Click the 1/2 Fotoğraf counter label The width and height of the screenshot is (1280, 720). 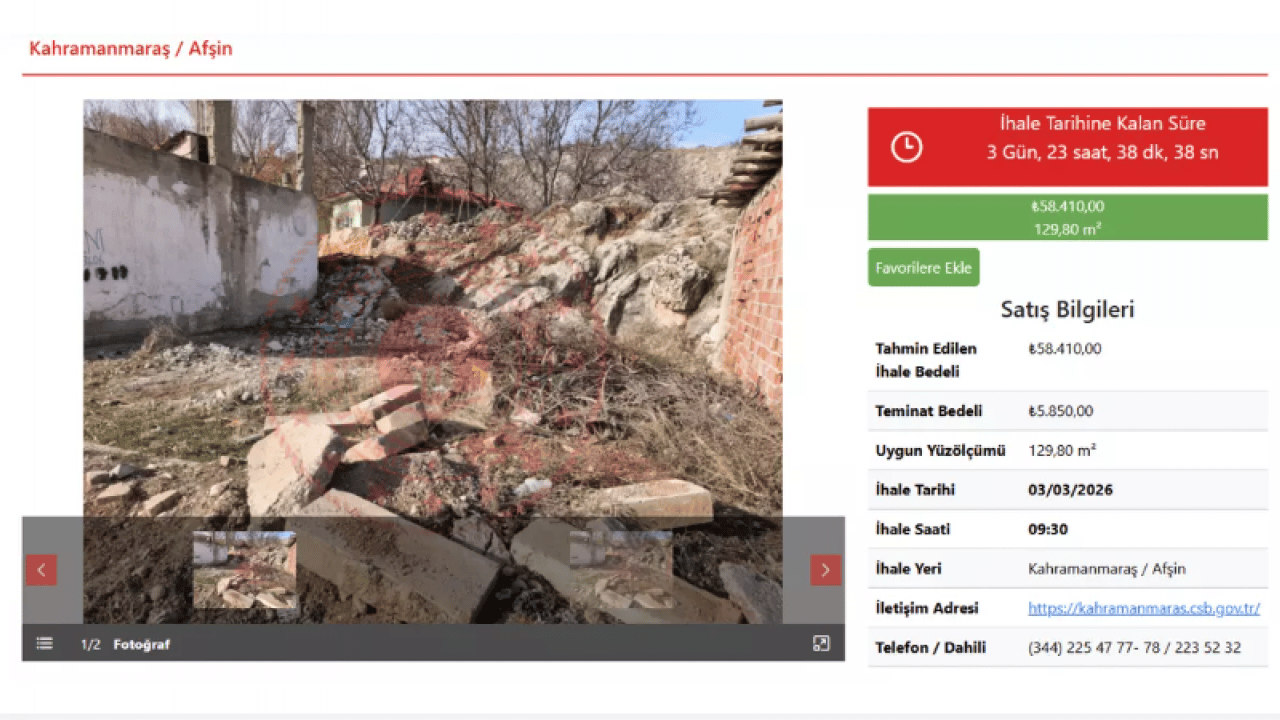pyautogui.click(x=125, y=645)
